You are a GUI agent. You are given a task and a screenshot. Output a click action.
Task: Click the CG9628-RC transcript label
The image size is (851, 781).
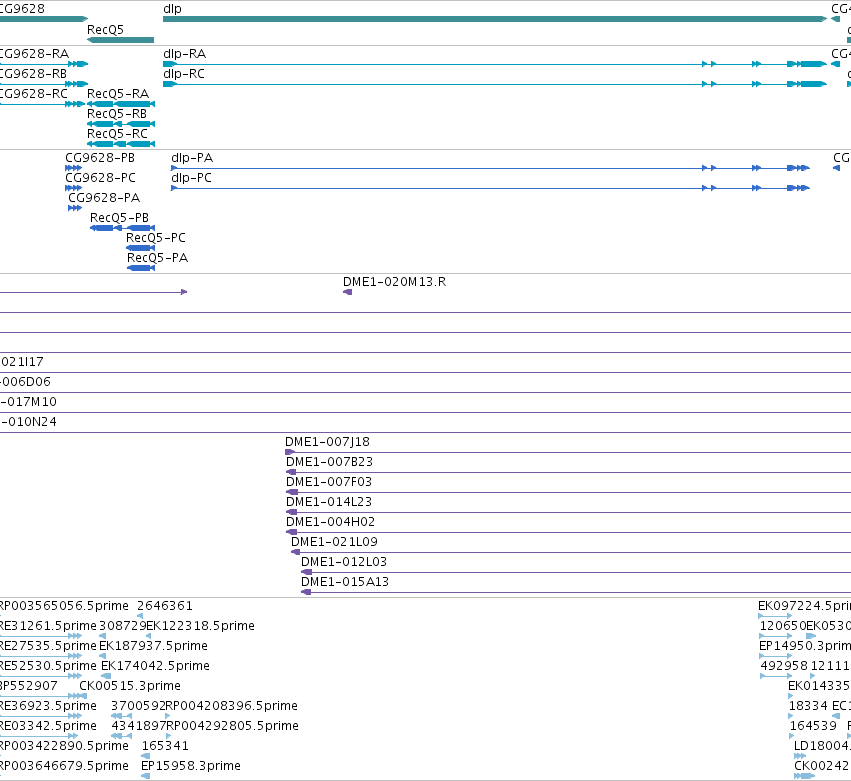pyautogui.click(x=34, y=94)
